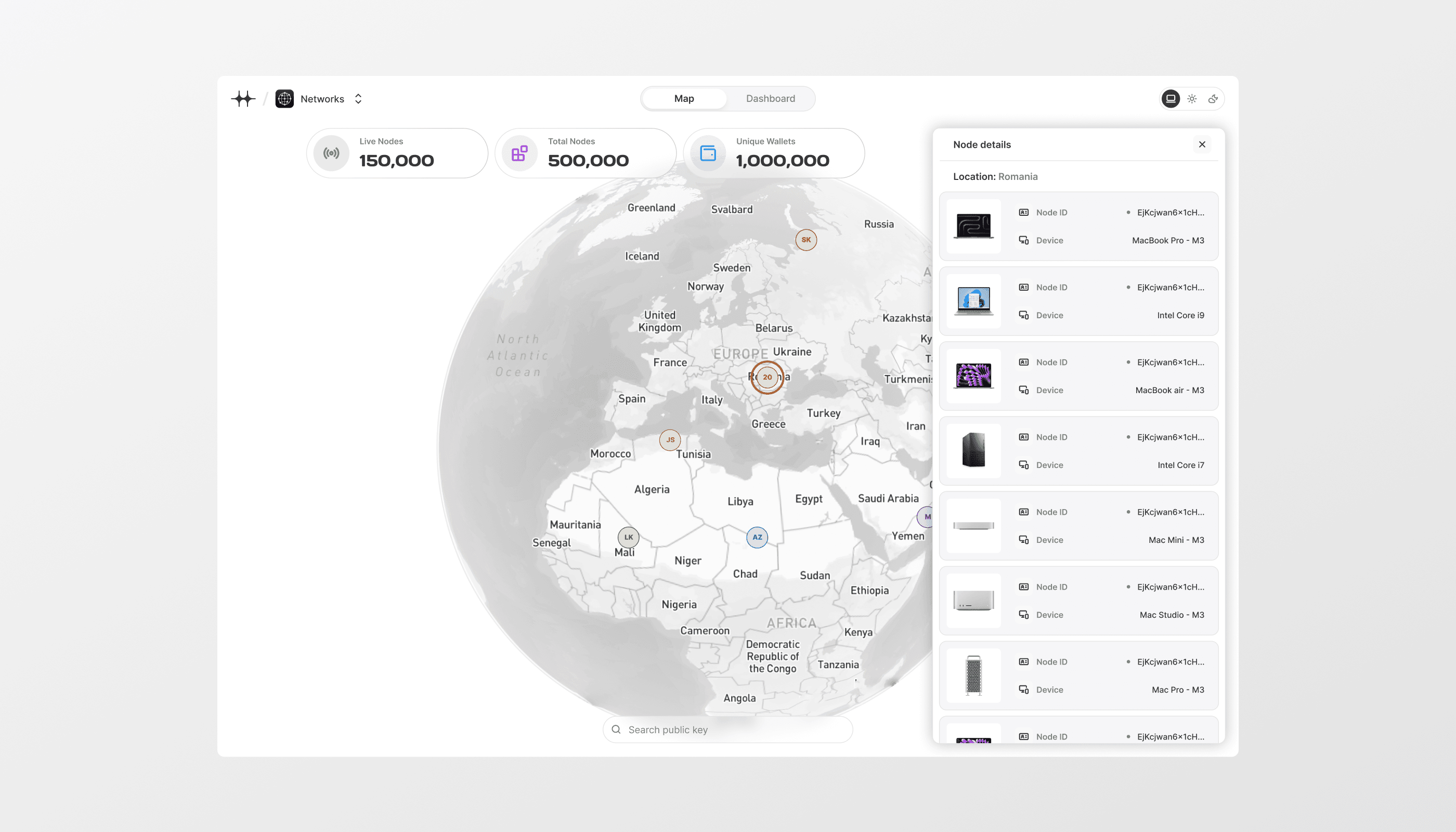1456x832 pixels.
Task: Click the "Mac Mini - M3" device text
Action: (1177, 540)
